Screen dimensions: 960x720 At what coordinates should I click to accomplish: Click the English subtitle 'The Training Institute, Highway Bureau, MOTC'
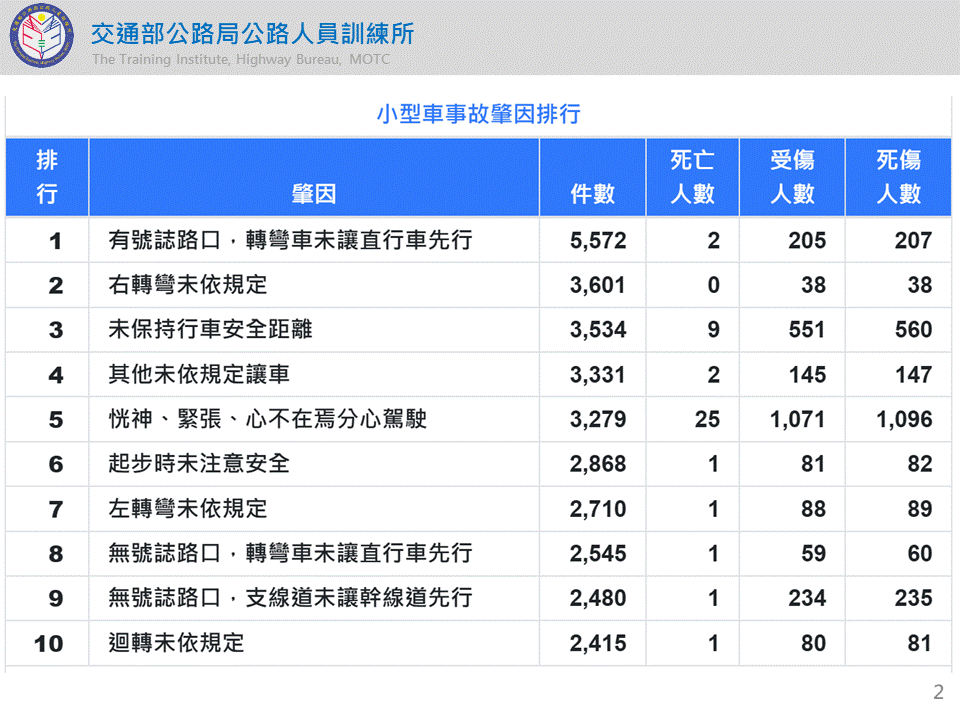241,60
